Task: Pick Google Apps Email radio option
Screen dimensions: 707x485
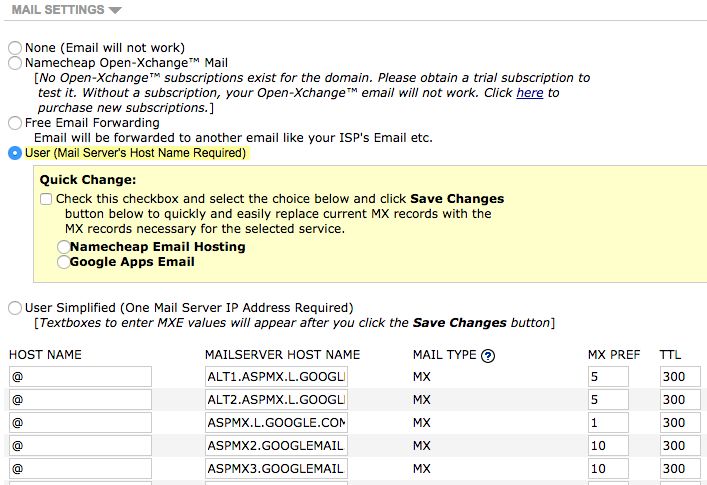Action: point(64,262)
